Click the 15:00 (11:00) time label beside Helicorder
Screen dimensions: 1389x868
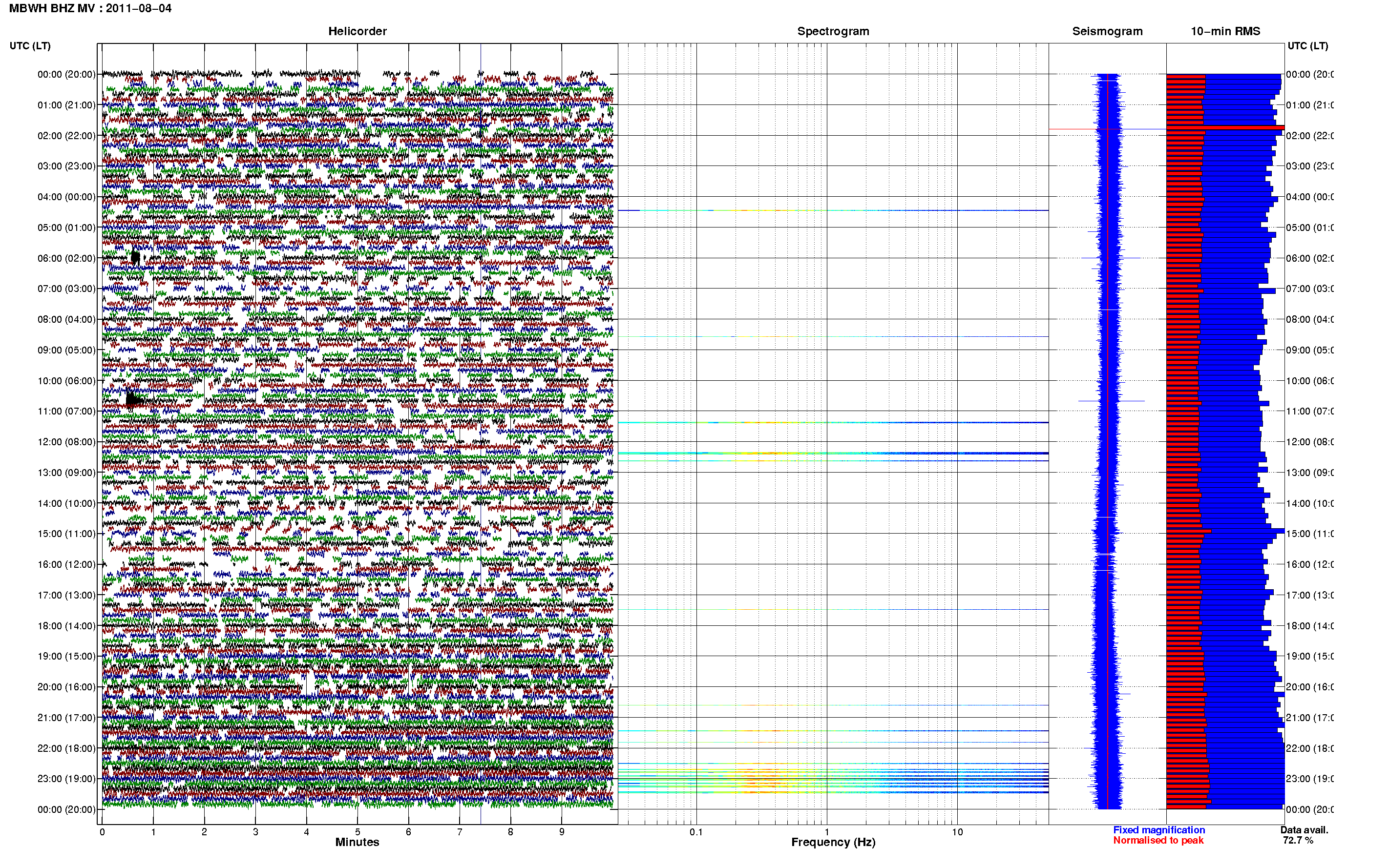tap(66, 534)
